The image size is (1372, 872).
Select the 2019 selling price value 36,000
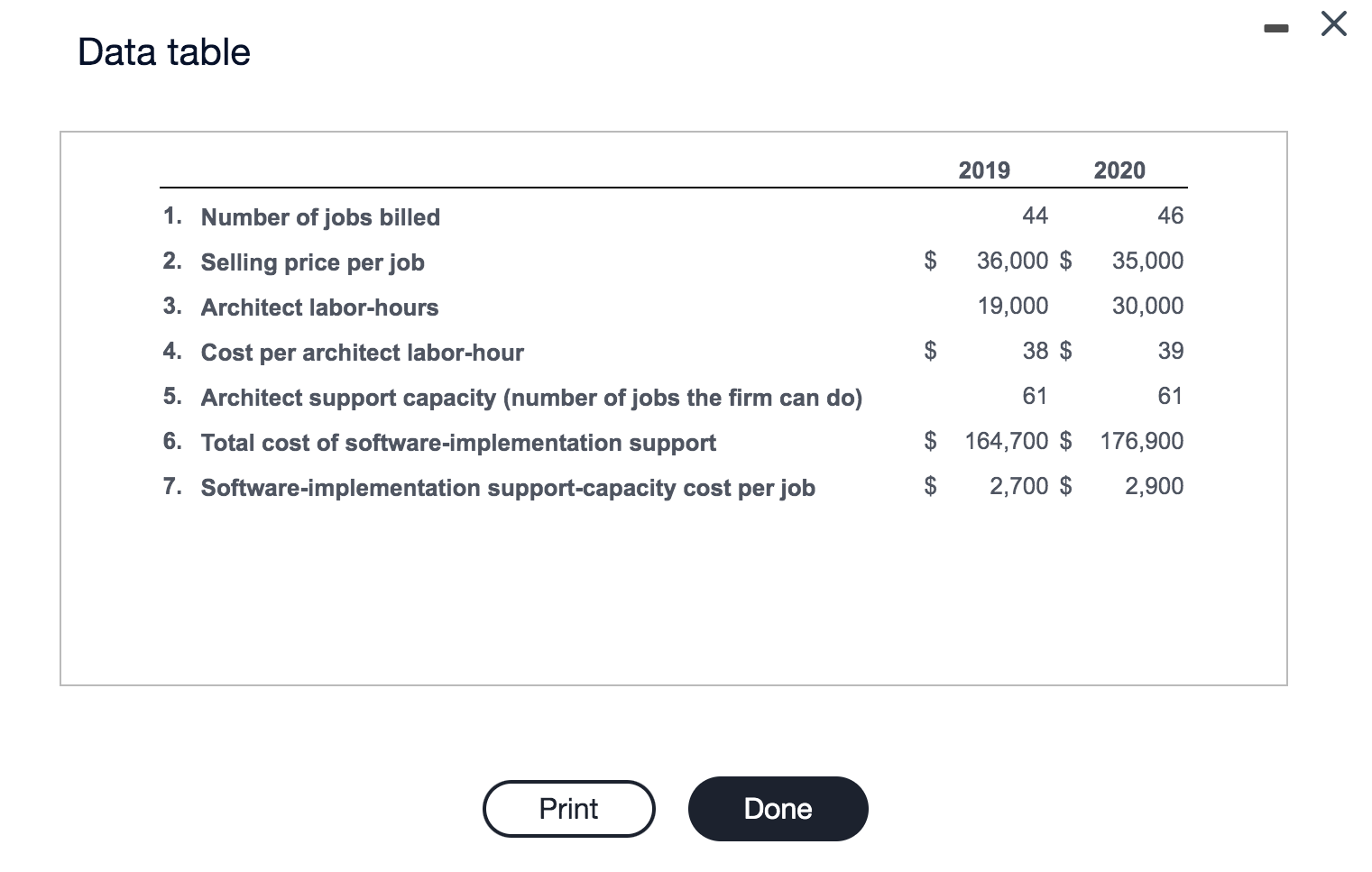pos(1012,261)
